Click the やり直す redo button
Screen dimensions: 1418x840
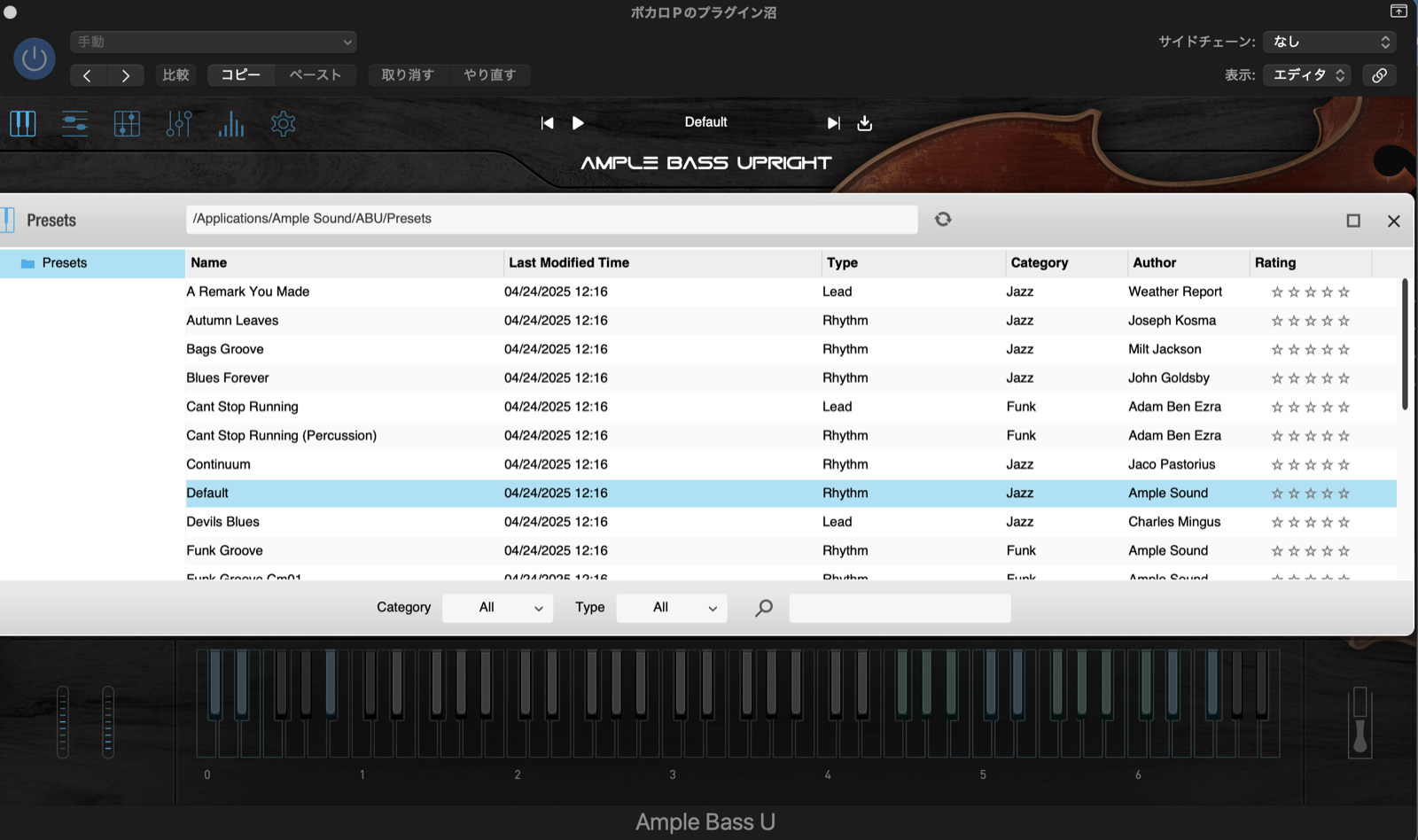(489, 75)
